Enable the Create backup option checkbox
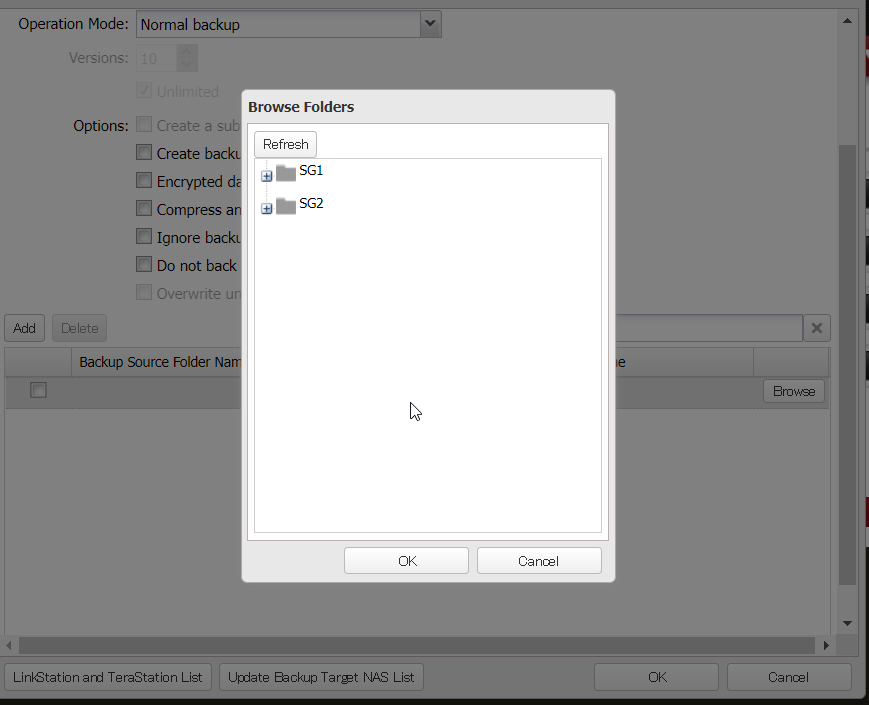The width and height of the screenshot is (869, 705). coord(144,152)
